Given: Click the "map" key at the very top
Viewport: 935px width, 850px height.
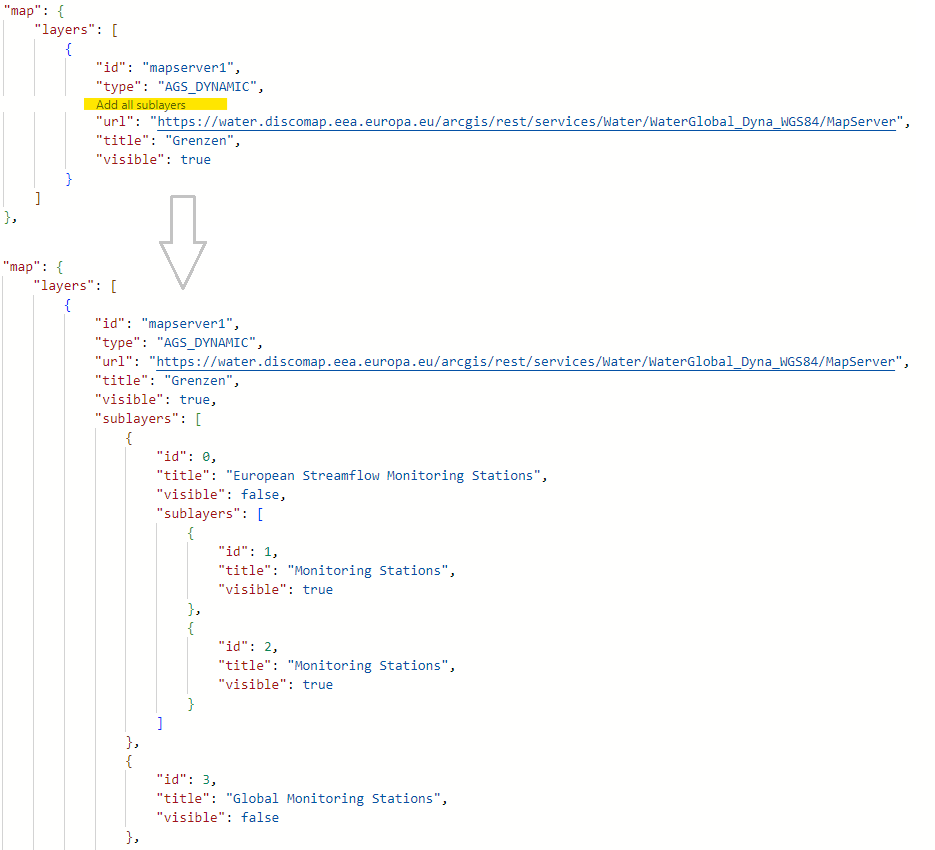Looking at the screenshot, I should (x=22, y=11).
